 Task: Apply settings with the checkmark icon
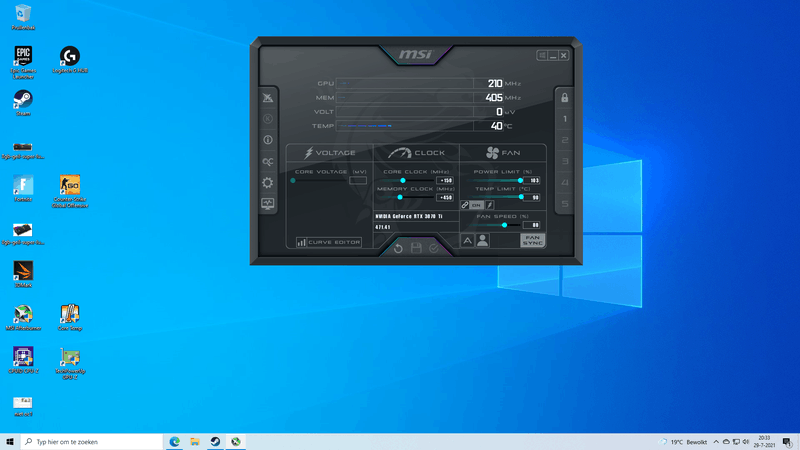click(x=434, y=248)
